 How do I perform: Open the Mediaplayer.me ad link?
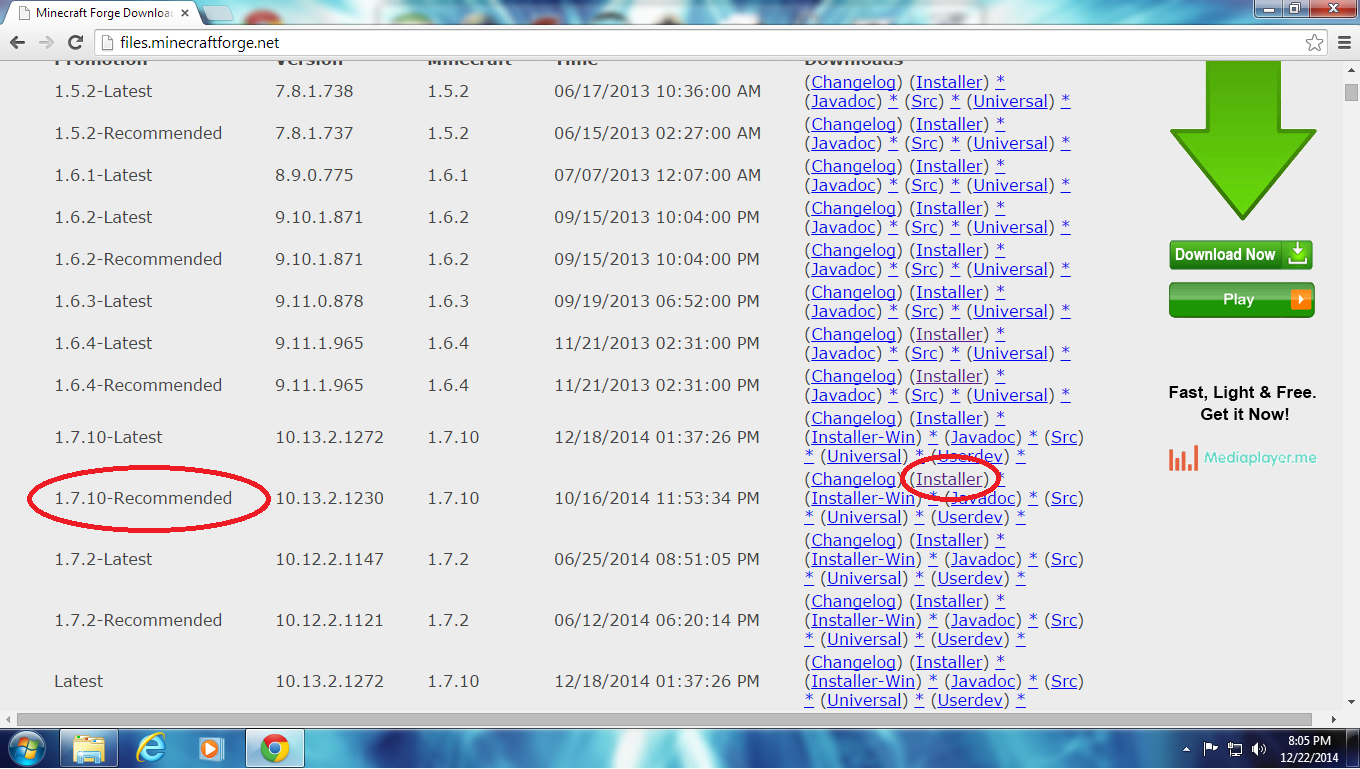1242,458
